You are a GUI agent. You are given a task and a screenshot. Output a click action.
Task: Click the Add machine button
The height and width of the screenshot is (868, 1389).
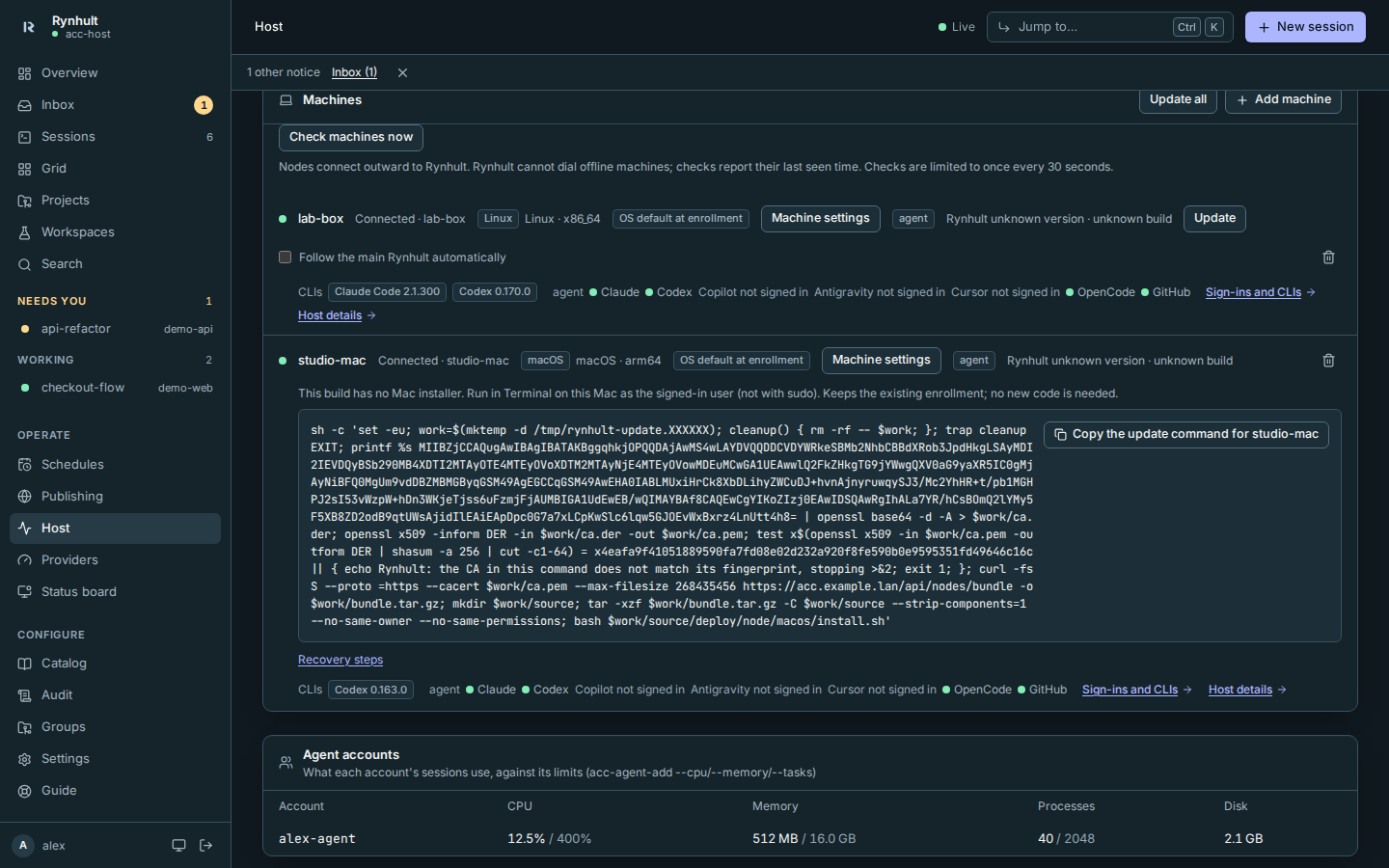(1283, 99)
